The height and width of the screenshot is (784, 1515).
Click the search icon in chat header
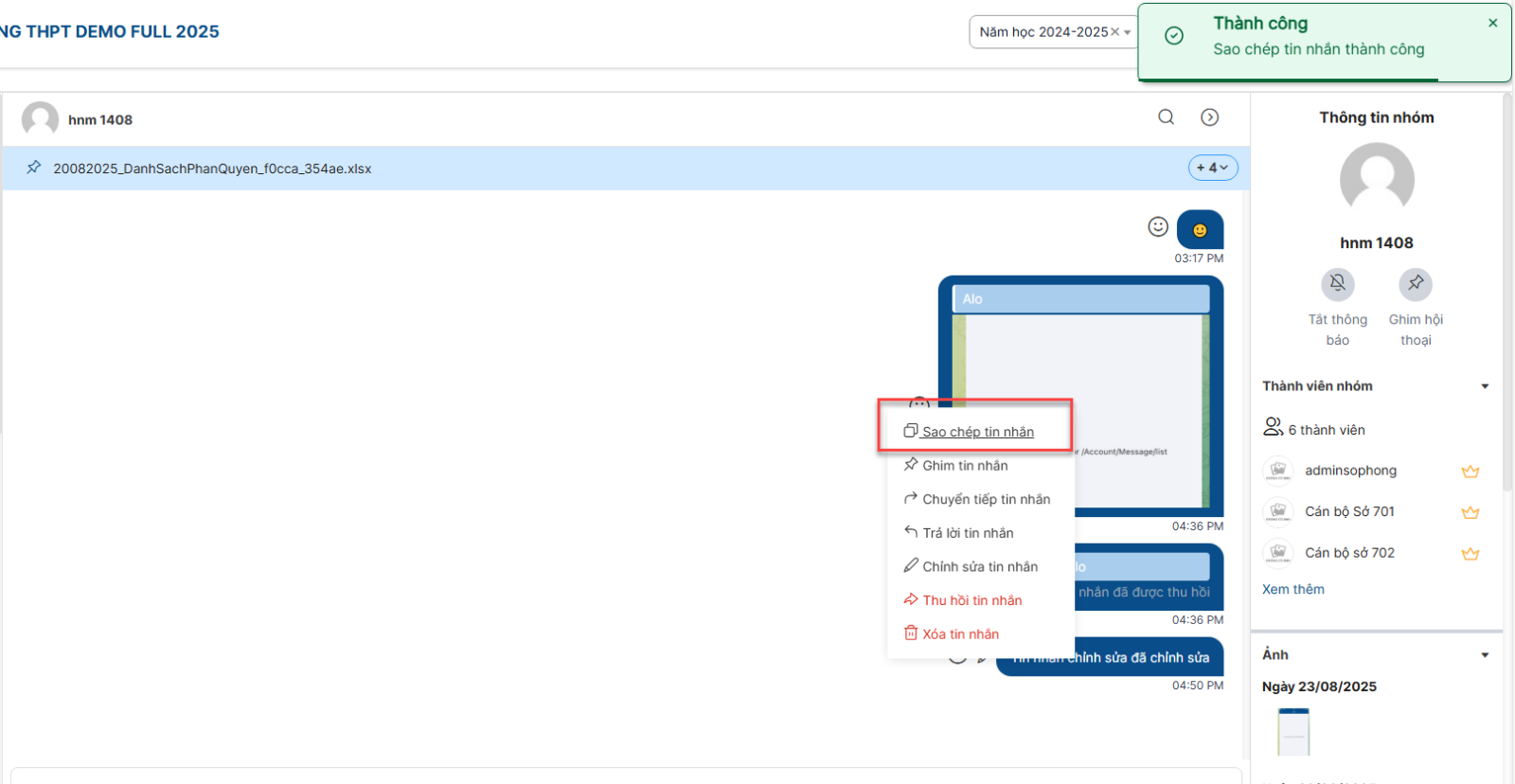coord(1166,117)
